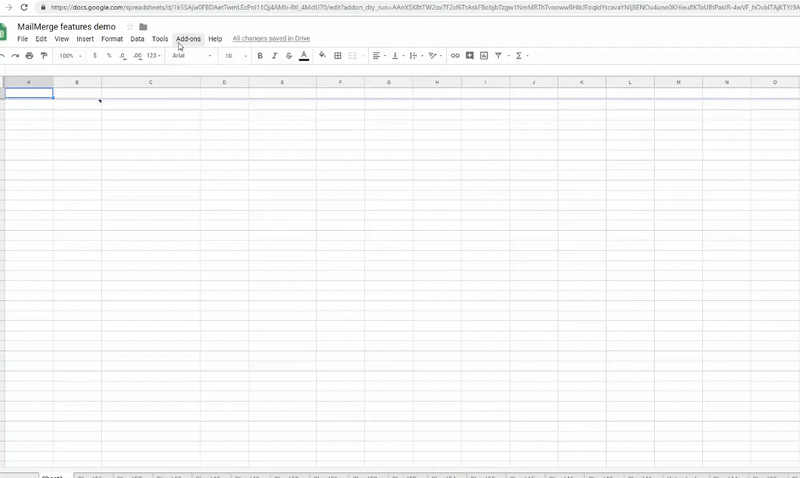Select column G header
800x478 pixels.
[388, 82]
